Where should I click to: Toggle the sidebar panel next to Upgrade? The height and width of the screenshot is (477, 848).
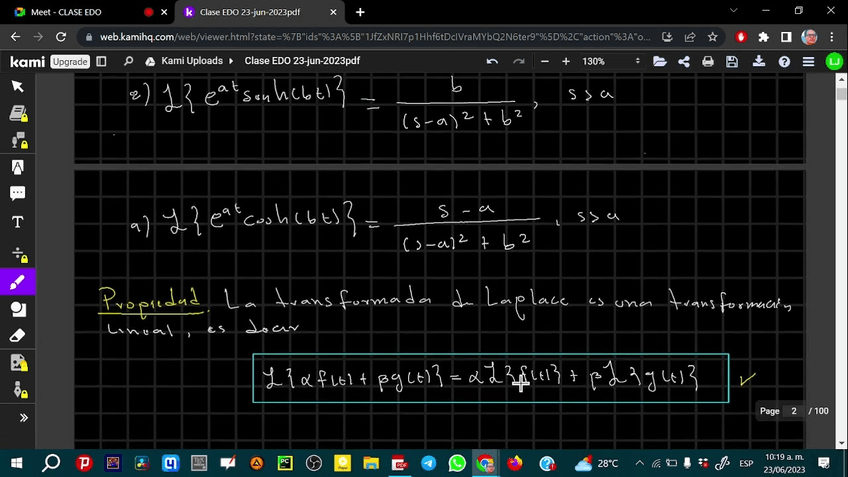(x=101, y=61)
